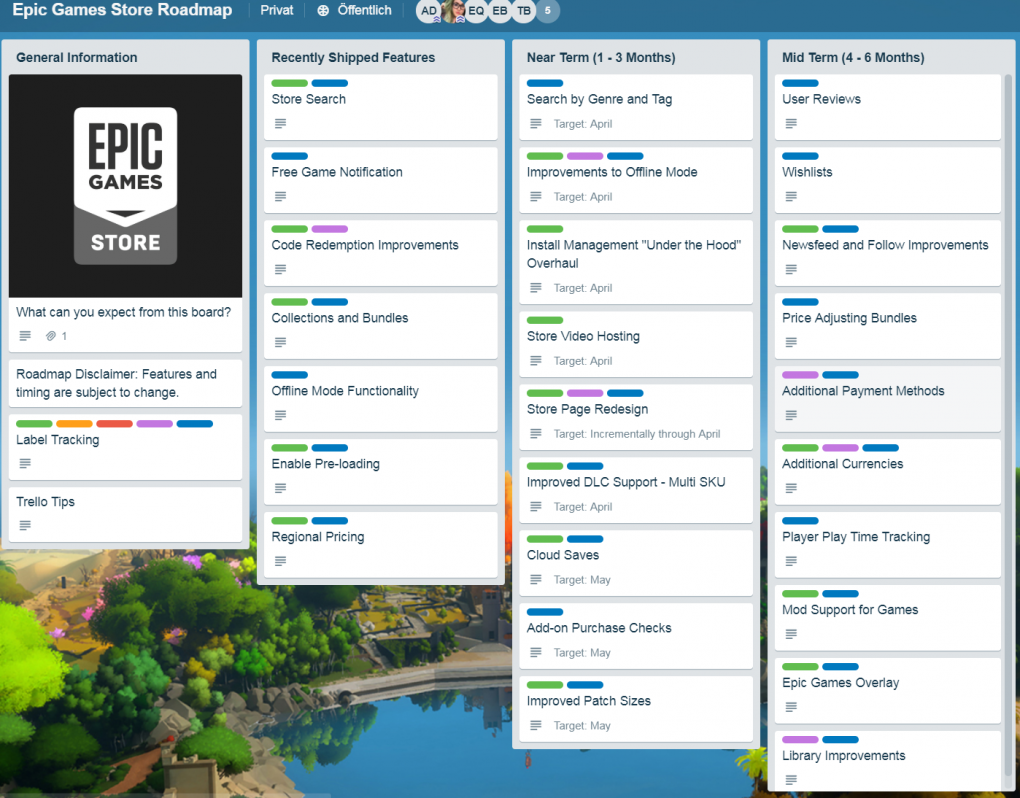The width and height of the screenshot is (1020, 798).
Task: Click the Epic Games Store logo cover image
Action: (125, 185)
